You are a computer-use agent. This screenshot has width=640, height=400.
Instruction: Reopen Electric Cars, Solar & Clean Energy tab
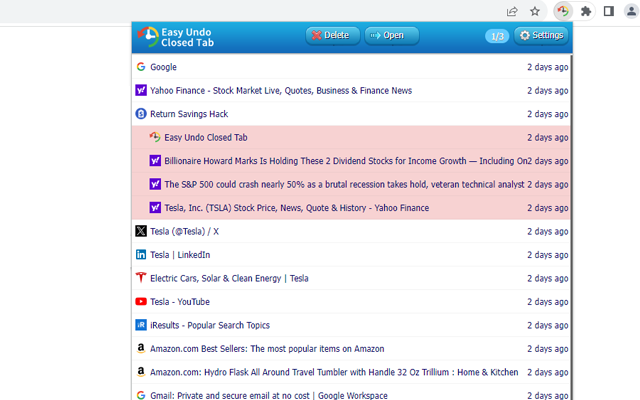tap(351, 278)
